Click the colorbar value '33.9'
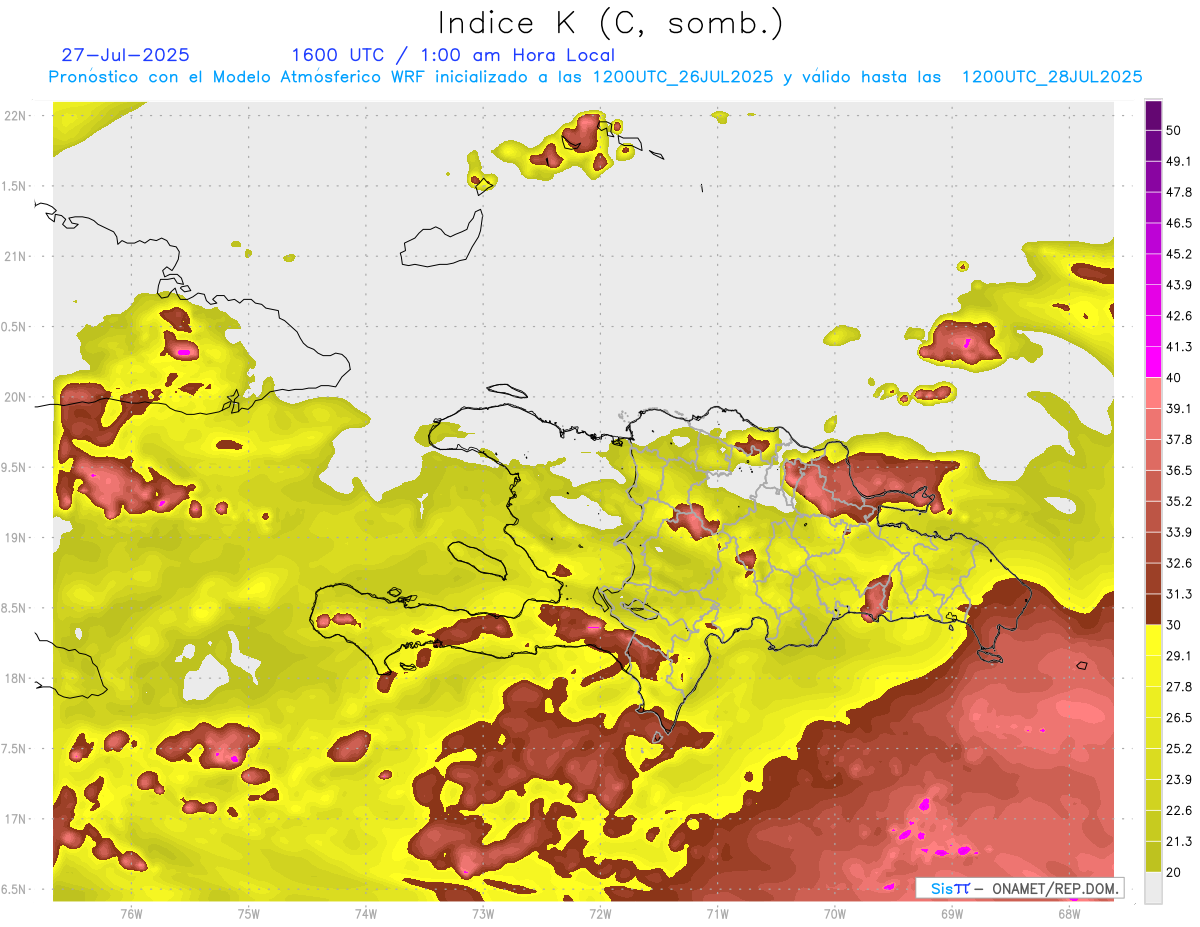The height and width of the screenshot is (927, 1200). [1179, 532]
